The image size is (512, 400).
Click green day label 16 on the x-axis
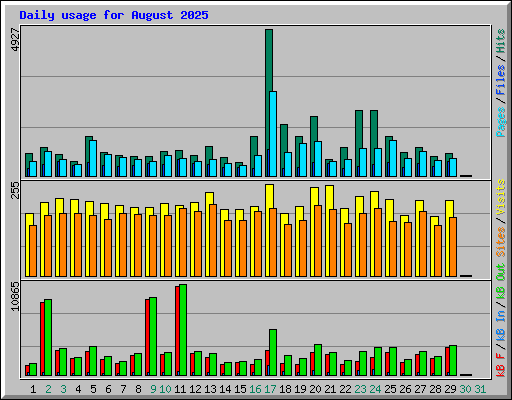[255, 389]
